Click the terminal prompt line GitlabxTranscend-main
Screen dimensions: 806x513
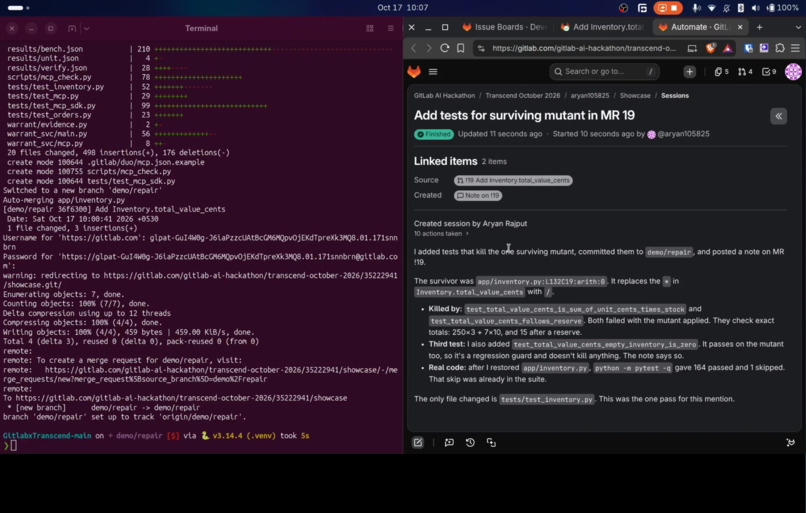coord(156,435)
